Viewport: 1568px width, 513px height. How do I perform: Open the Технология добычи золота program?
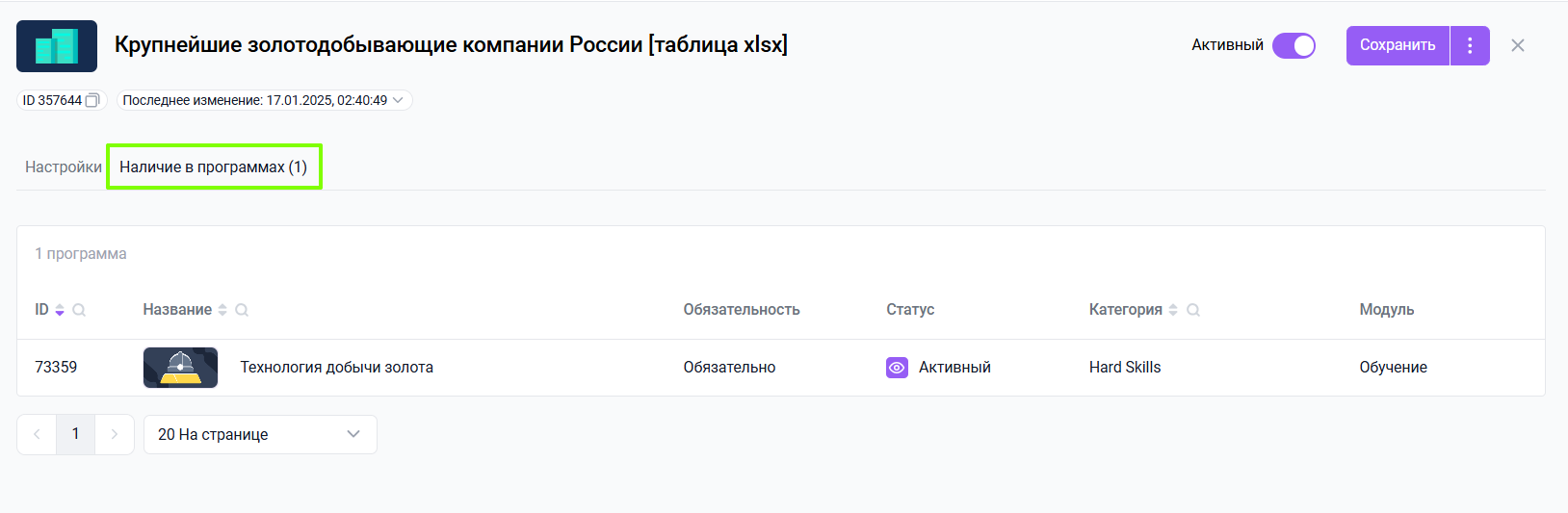pyautogui.click(x=336, y=368)
